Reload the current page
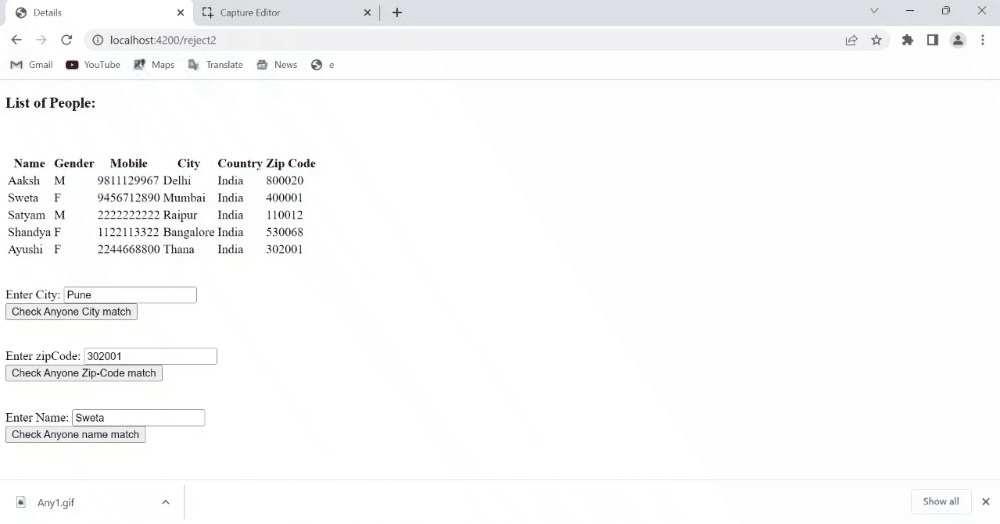This screenshot has height=524, width=1000. pos(66,40)
